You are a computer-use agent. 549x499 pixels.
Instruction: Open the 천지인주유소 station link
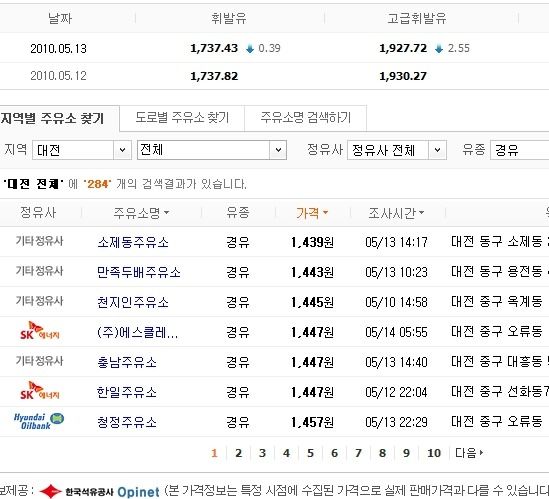(133, 302)
